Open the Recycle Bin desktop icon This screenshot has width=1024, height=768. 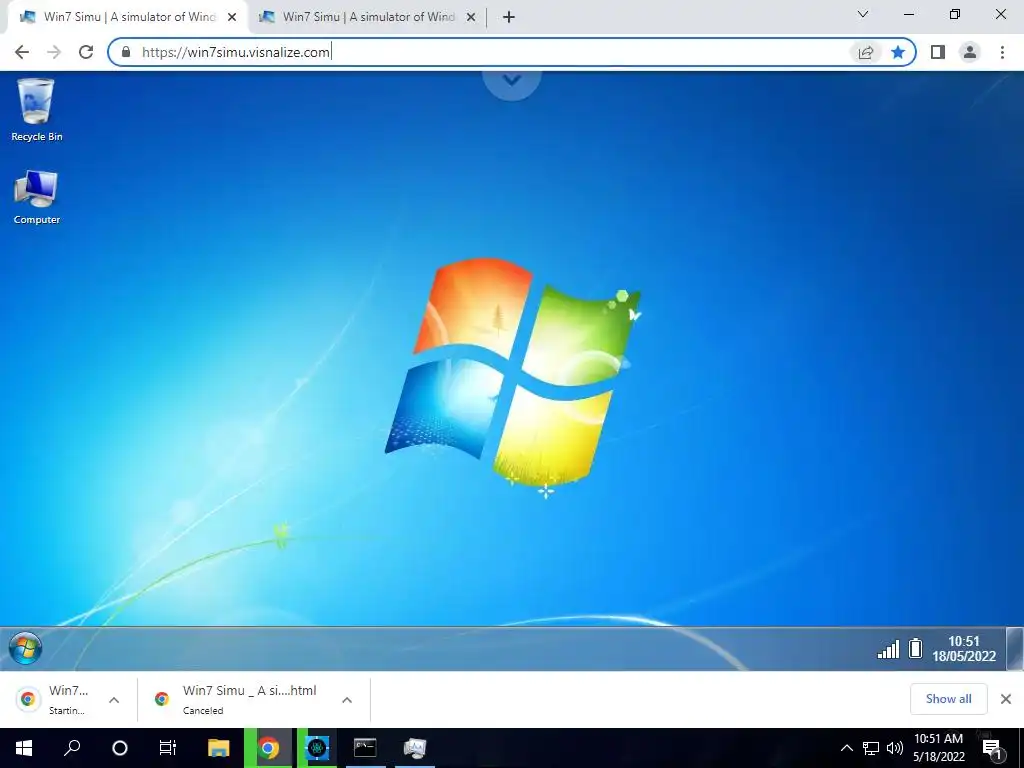pos(36,110)
